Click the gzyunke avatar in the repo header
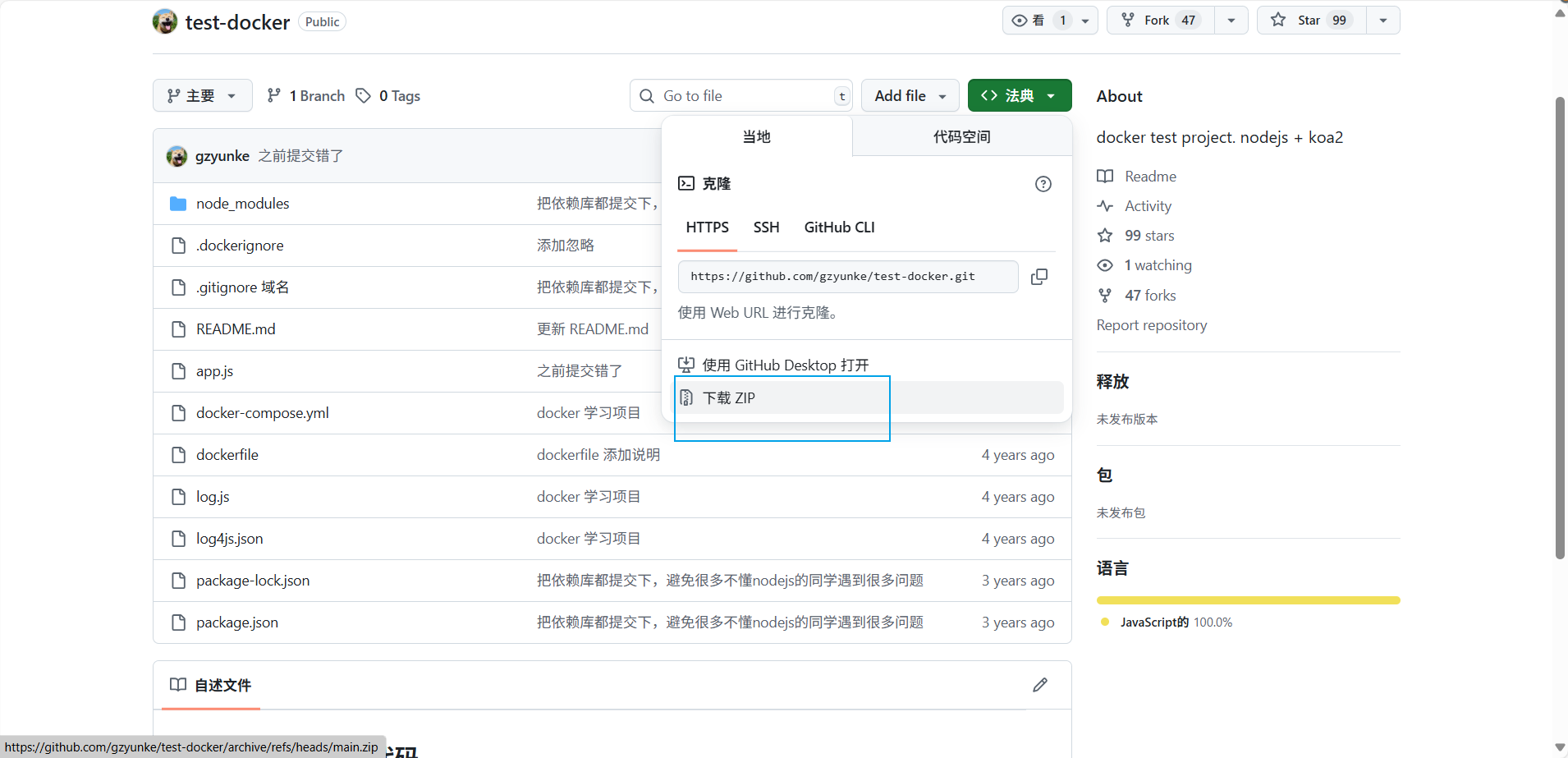This screenshot has height=758, width=1568. click(x=165, y=21)
